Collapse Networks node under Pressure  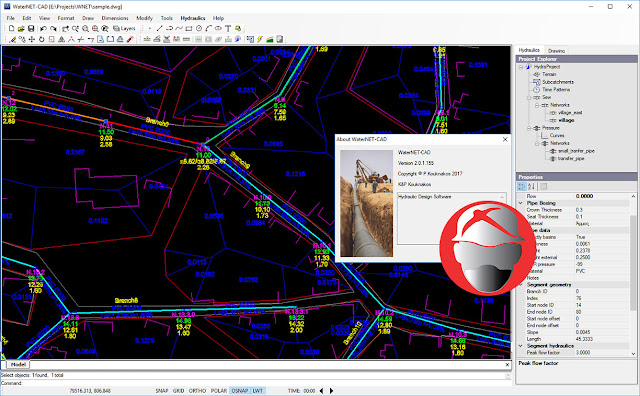(537, 144)
